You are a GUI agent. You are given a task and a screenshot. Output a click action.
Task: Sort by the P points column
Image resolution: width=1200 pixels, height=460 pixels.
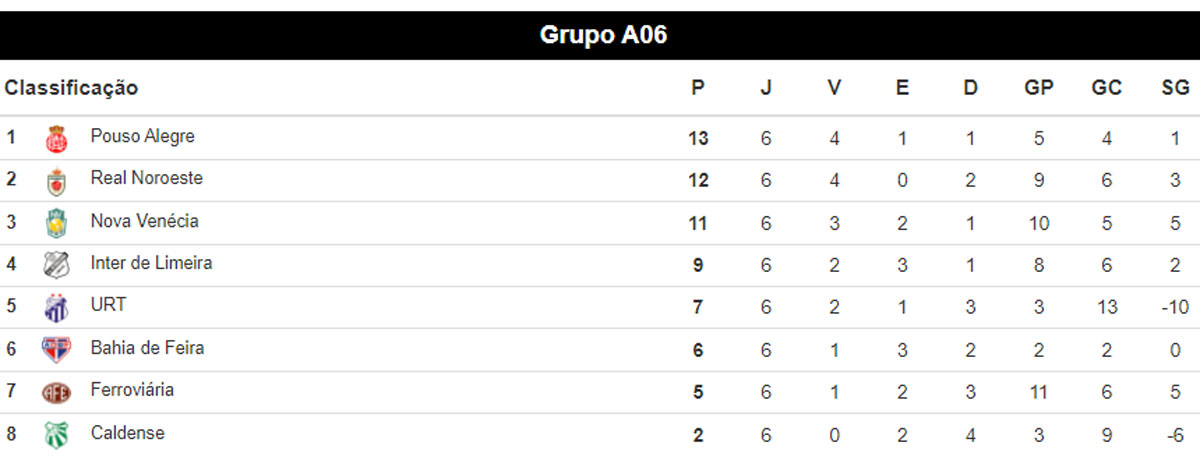coord(698,88)
